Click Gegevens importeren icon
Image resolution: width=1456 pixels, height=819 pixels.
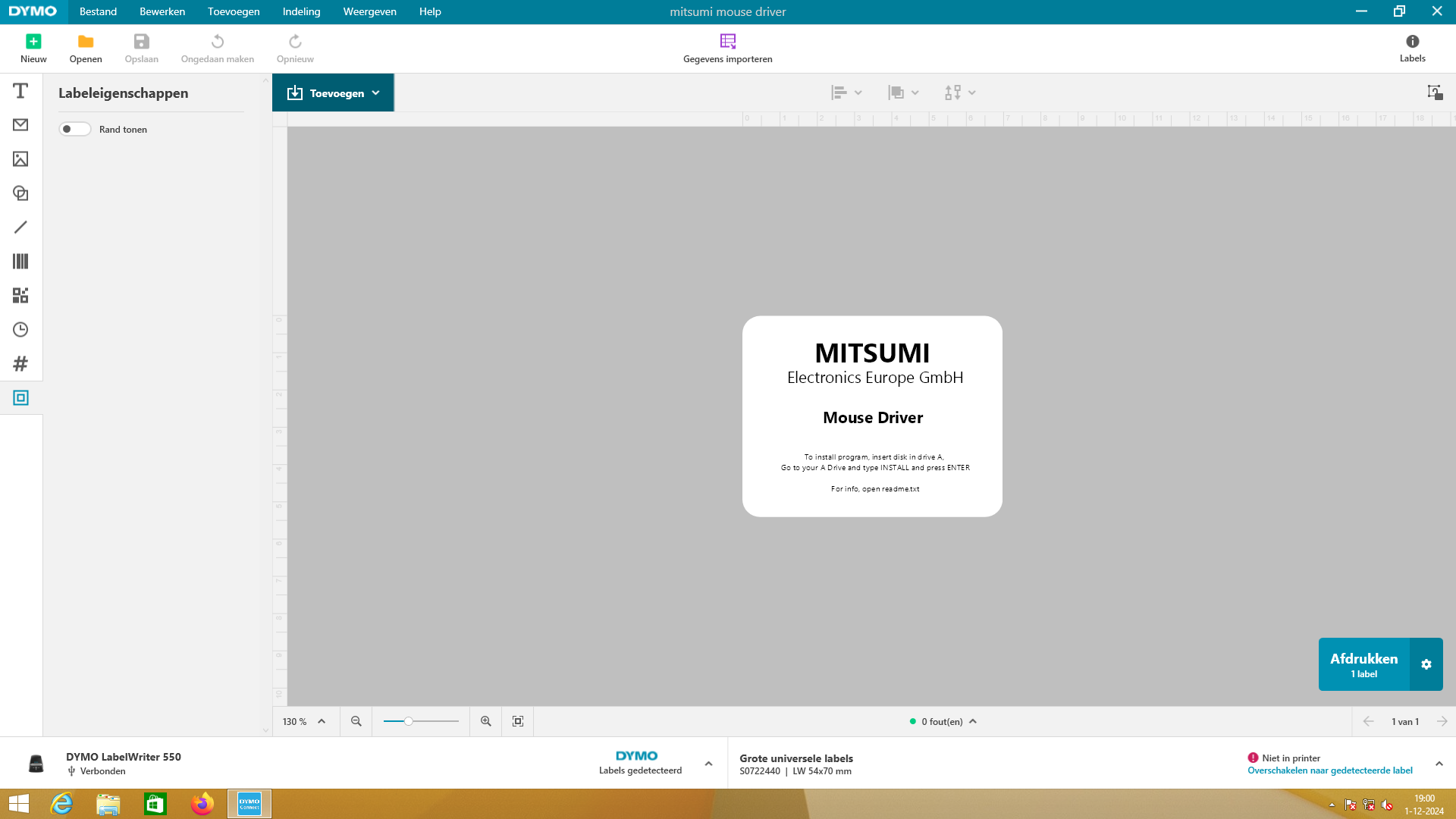(x=728, y=41)
